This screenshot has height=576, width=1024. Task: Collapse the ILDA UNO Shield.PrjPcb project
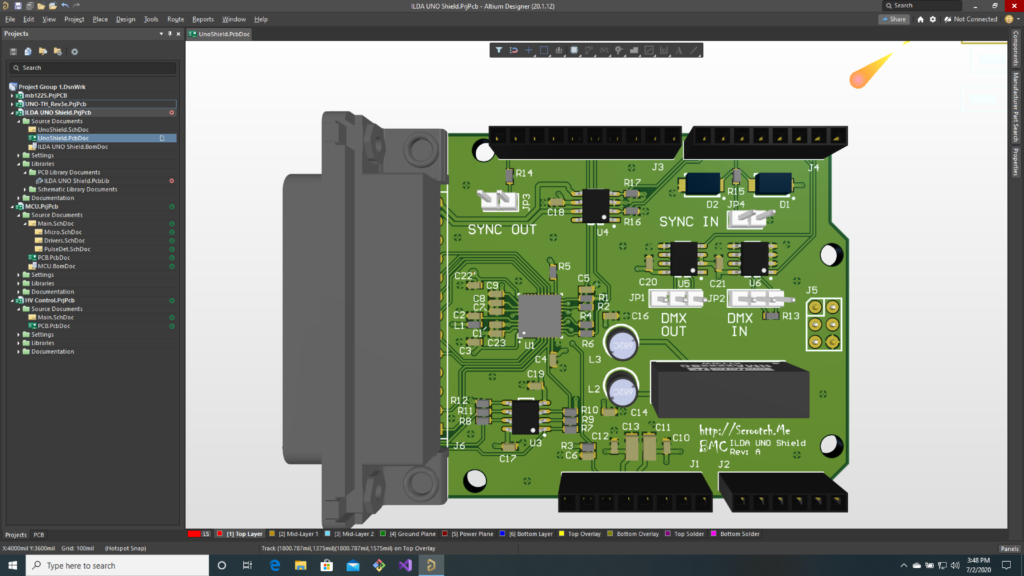(13, 113)
